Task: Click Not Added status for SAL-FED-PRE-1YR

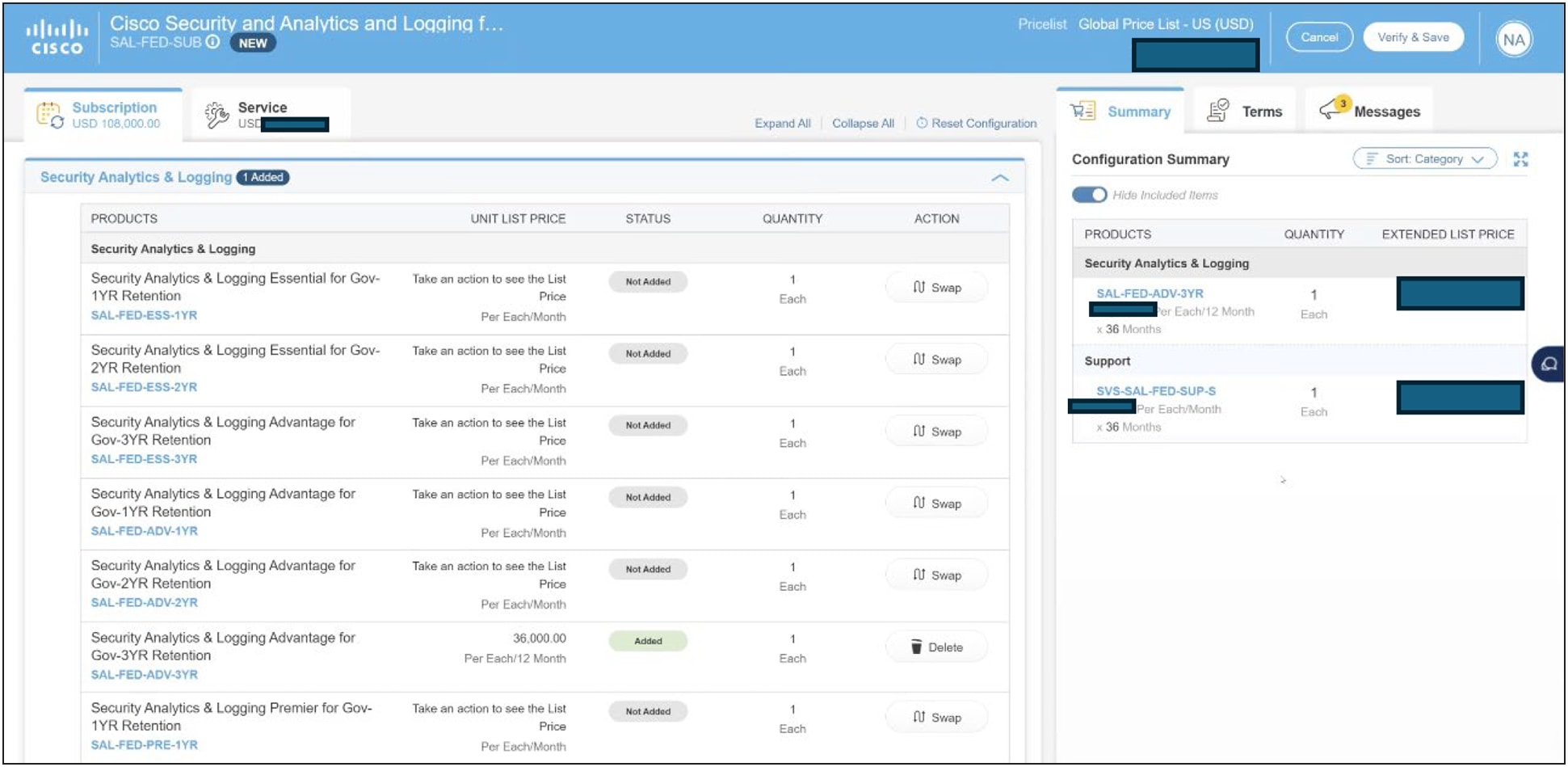Action: point(648,711)
